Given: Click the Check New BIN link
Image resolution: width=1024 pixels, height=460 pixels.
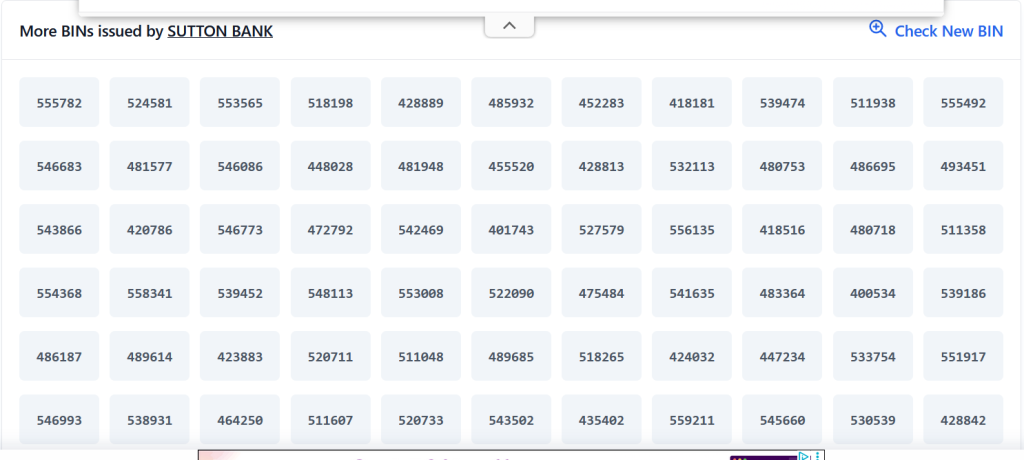Looking at the screenshot, I should point(948,31).
